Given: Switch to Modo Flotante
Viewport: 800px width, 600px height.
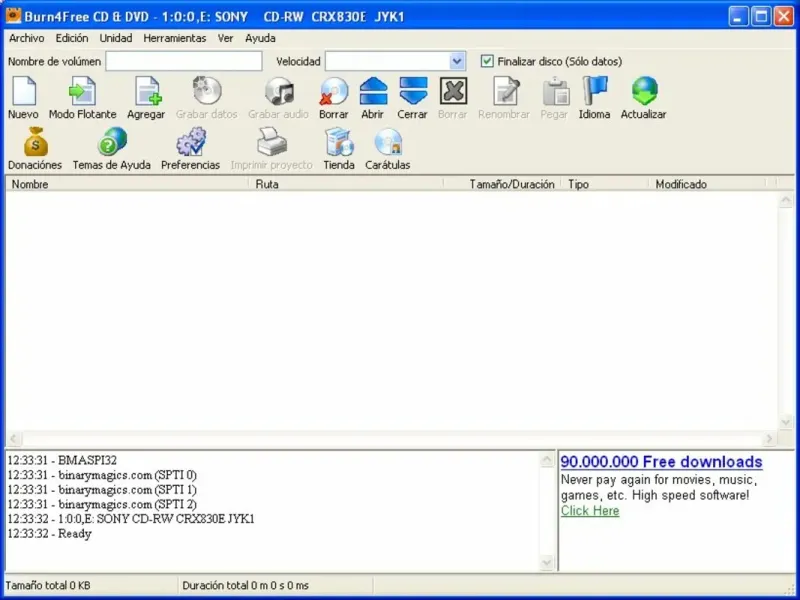Looking at the screenshot, I should coord(83,91).
